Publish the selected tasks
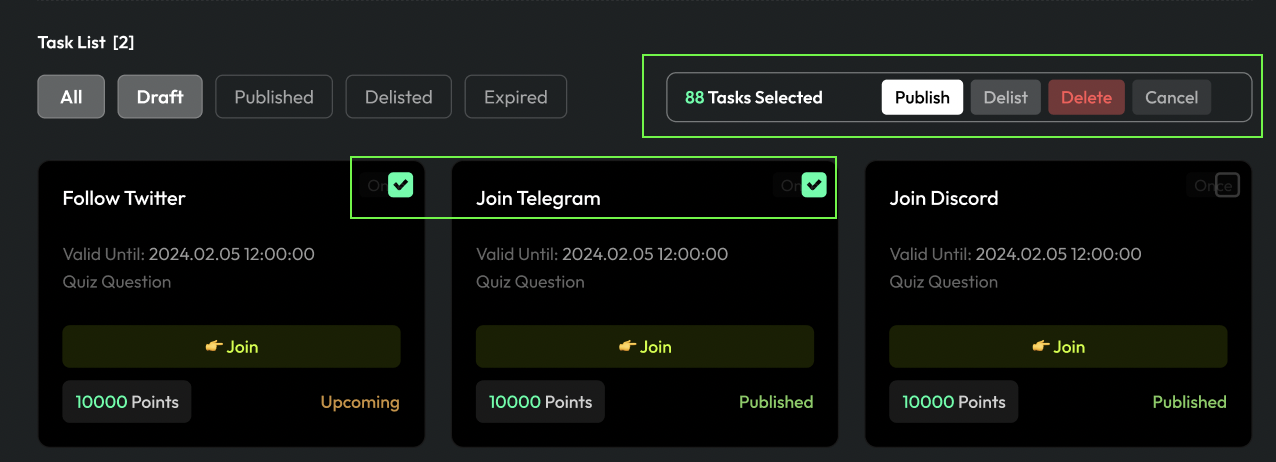Screen dimensions: 1276x462 point(922,98)
